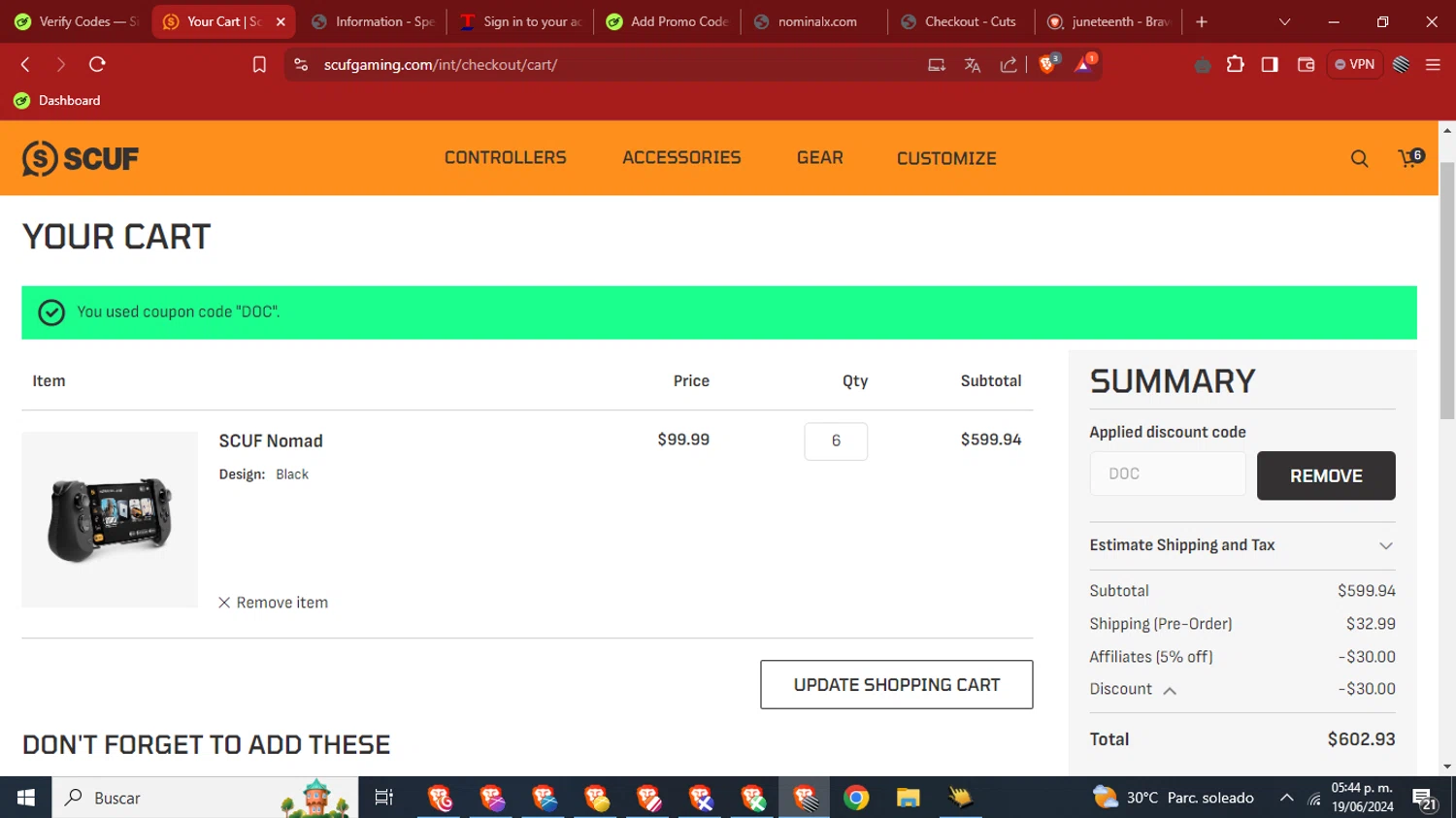Bookmark this page with the bookmark icon
1456x818 pixels.
coord(259,65)
